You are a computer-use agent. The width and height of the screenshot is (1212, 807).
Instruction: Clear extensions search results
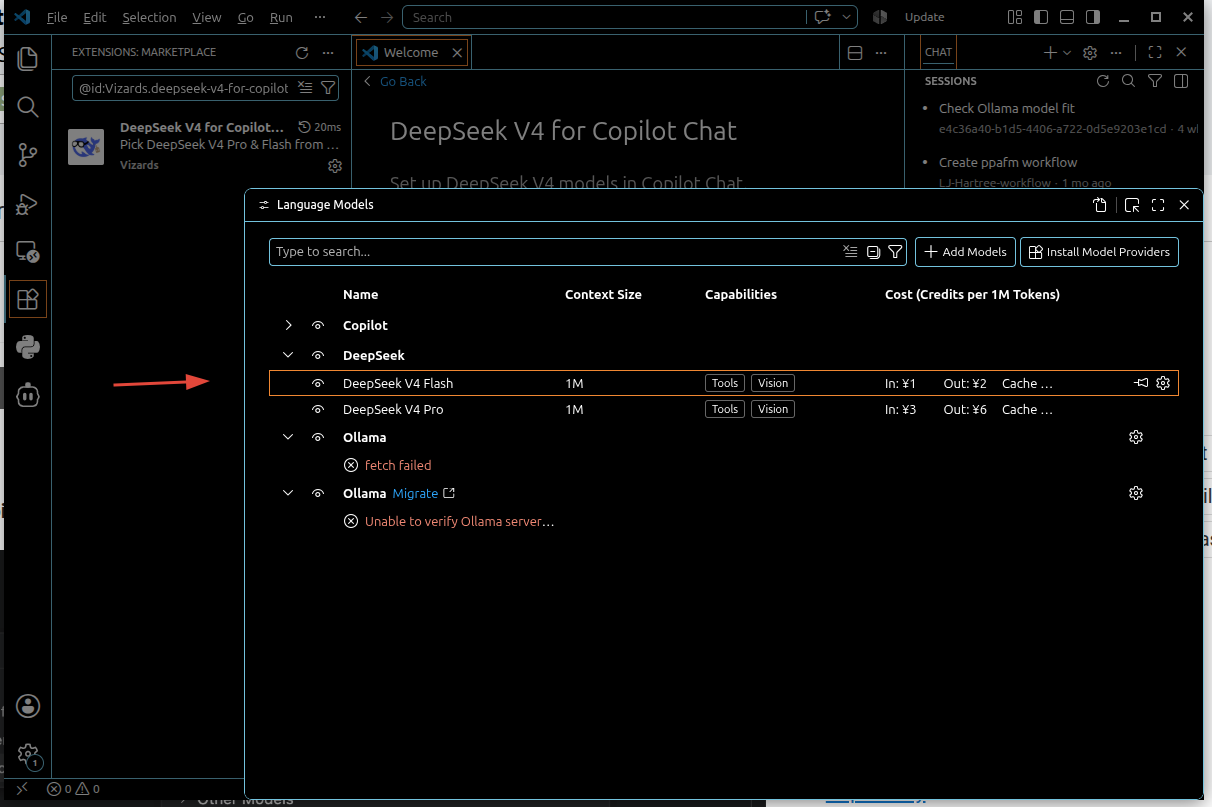[x=306, y=88]
